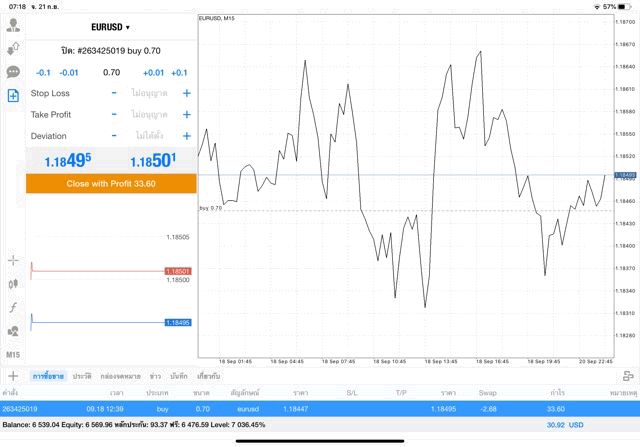Click the position title #263425019 buy 0.70
The image size is (640, 447).
click(111, 51)
